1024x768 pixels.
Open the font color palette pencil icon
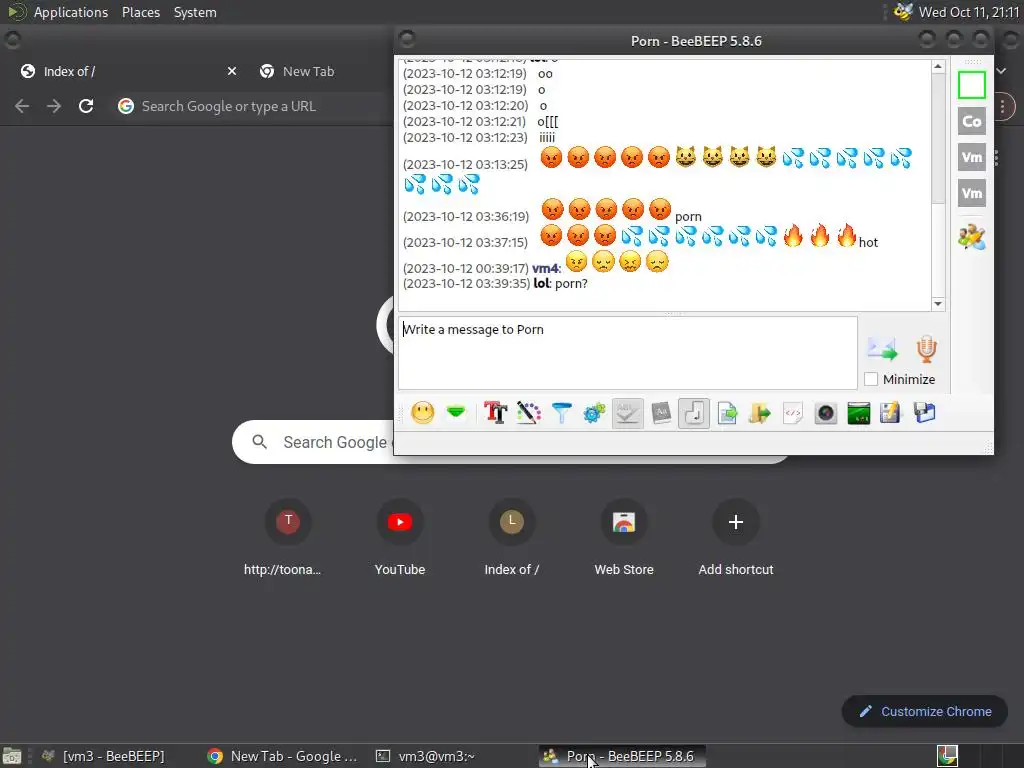coord(528,413)
